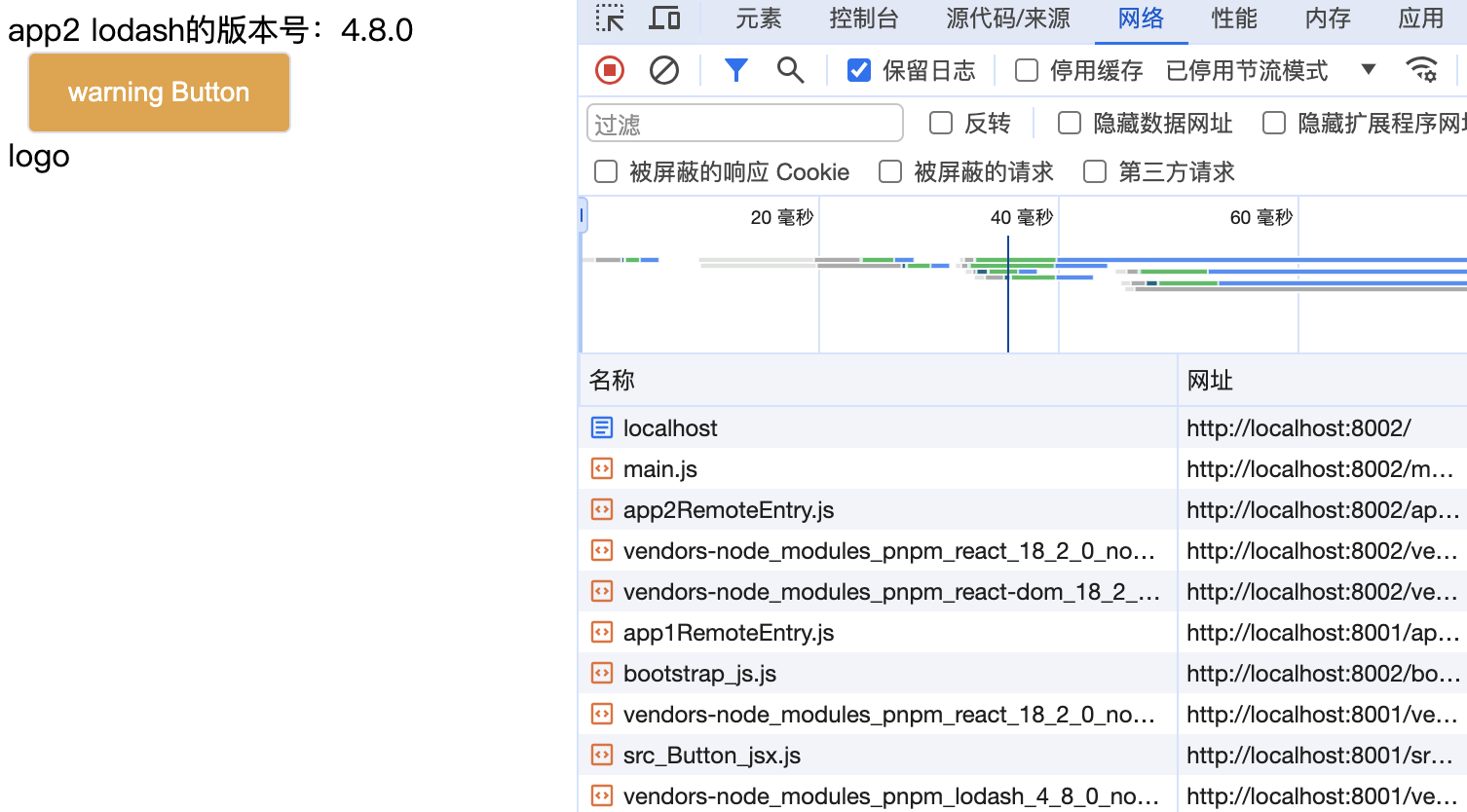Click the script icon beside app2RemoteEntry.js
The image size is (1467, 812).
602,509
